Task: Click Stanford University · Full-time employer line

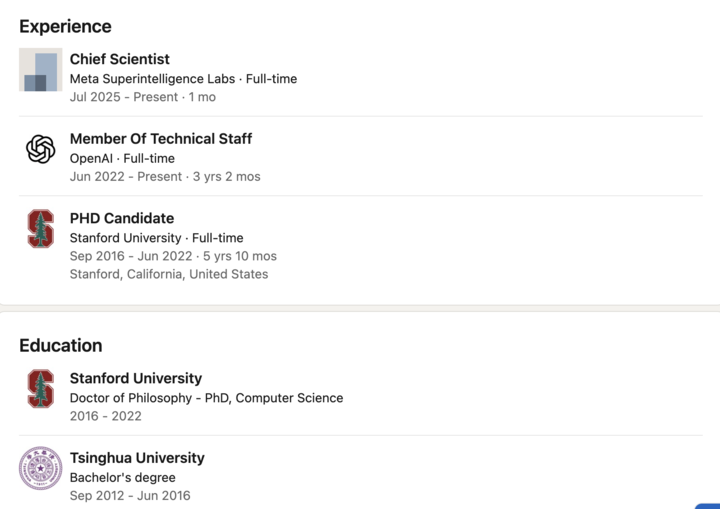Action: (156, 238)
